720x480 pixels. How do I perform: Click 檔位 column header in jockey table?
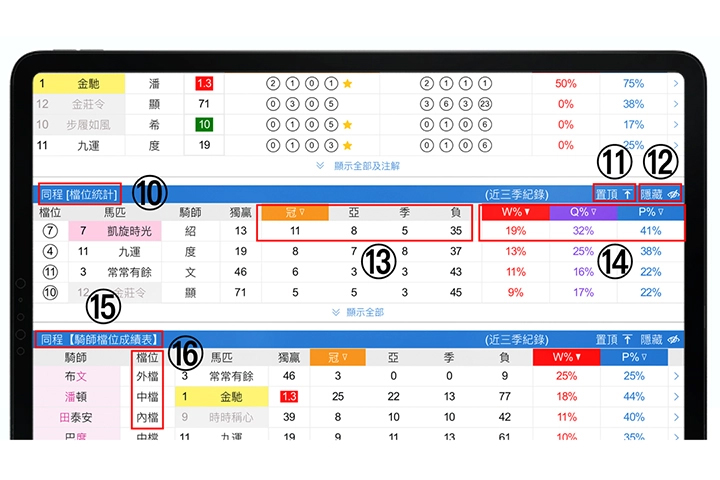point(147,357)
